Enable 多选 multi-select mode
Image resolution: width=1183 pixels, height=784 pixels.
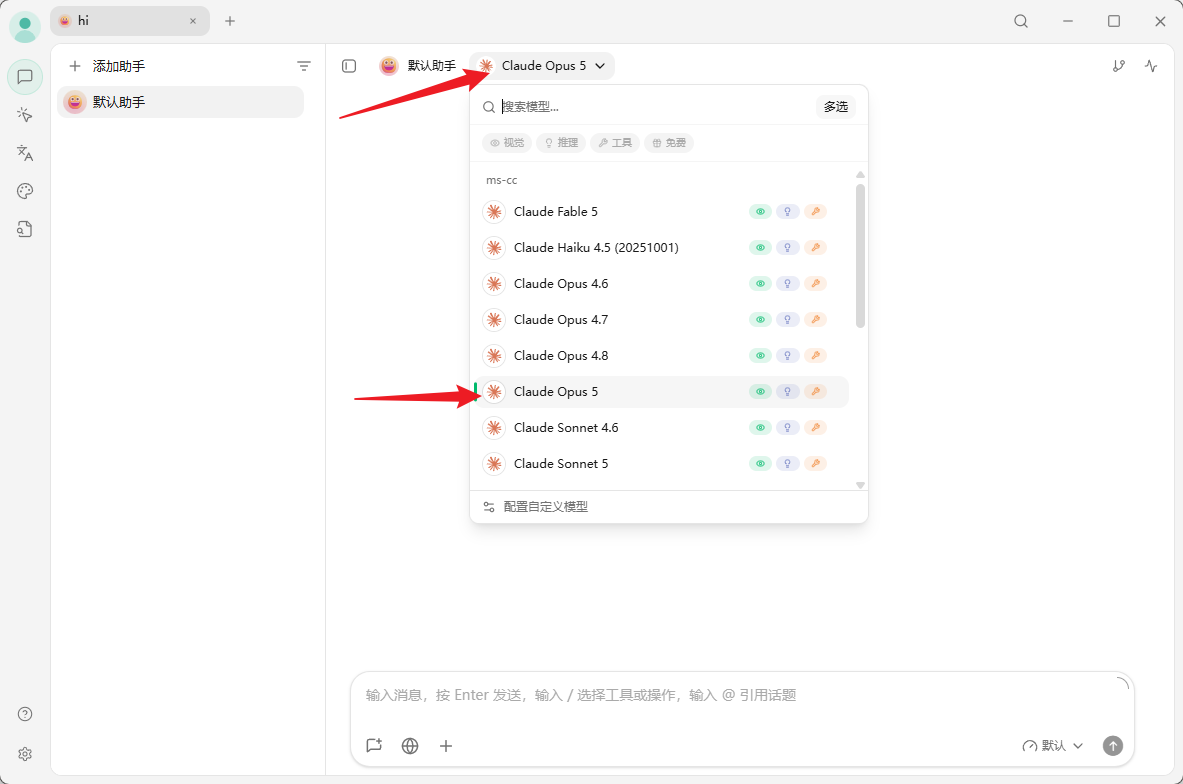[x=836, y=107]
